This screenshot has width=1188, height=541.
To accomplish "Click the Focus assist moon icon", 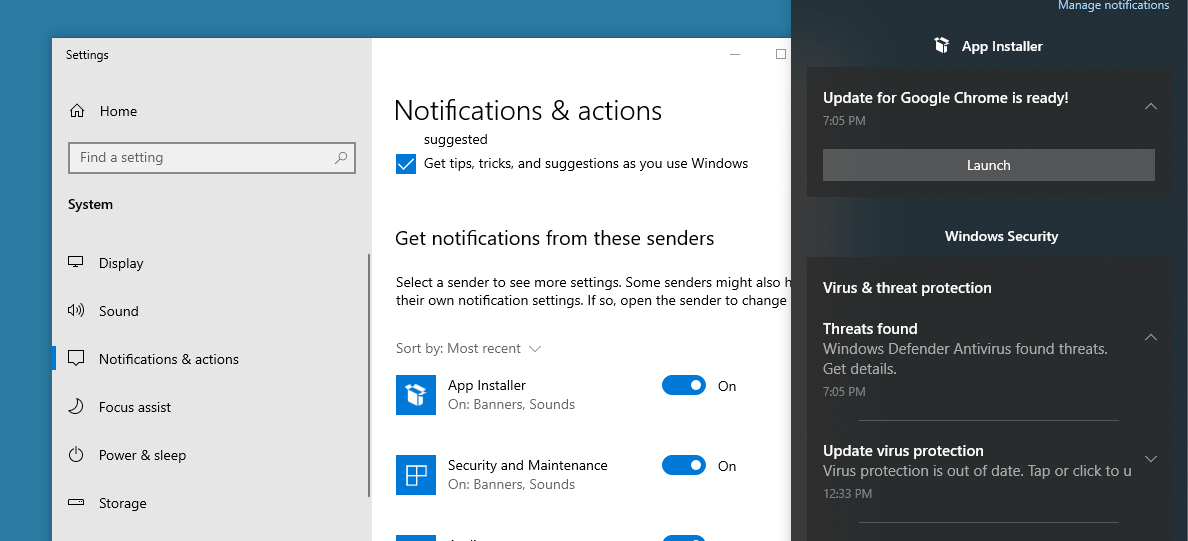I will [76, 407].
